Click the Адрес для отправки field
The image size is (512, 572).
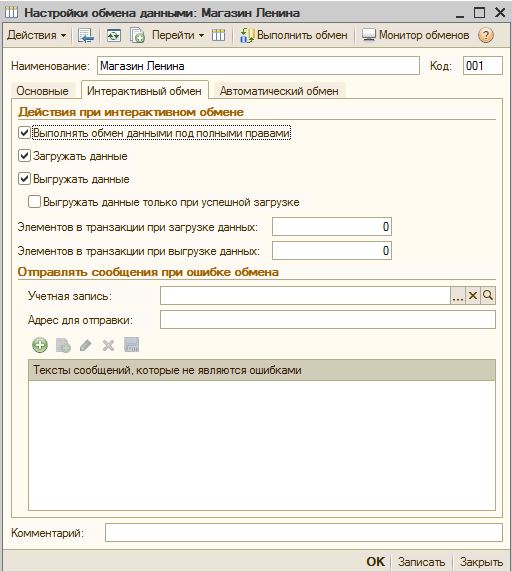(328, 320)
